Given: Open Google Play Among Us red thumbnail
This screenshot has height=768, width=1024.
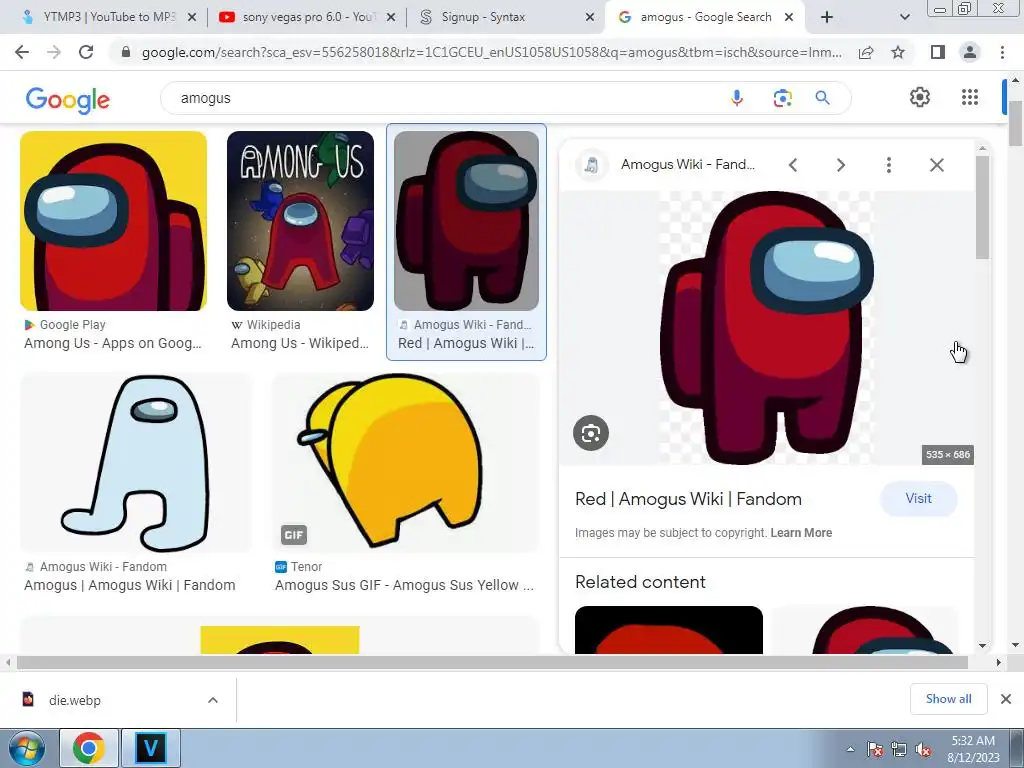Looking at the screenshot, I should point(113,221).
